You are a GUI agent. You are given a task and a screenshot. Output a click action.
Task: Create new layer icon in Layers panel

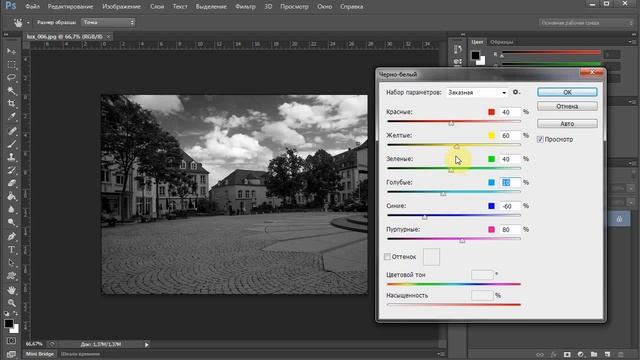[607, 355]
